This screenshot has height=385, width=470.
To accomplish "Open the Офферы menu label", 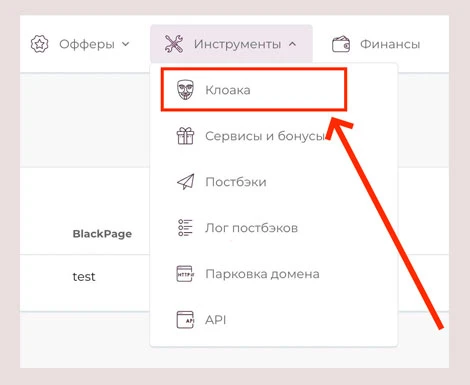I will tap(87, 44).
